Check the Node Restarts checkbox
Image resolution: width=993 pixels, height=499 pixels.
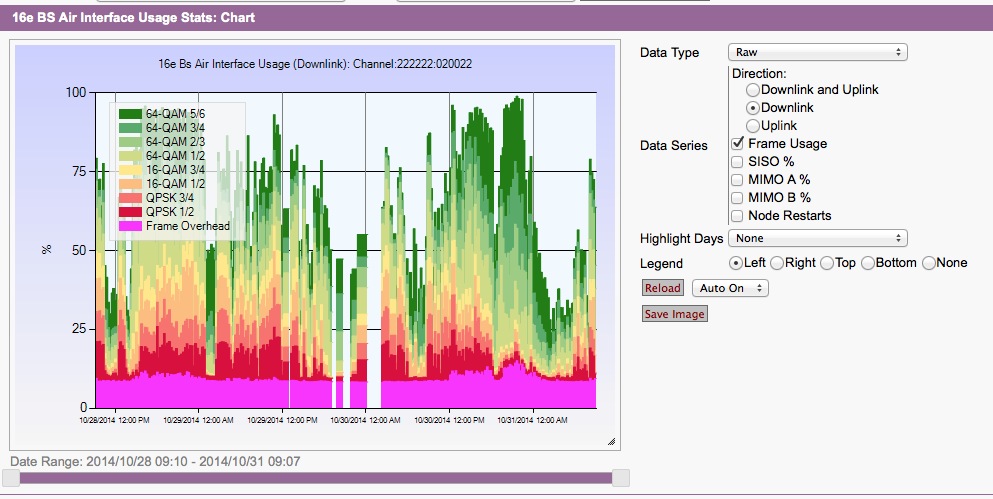pos(737,216)
